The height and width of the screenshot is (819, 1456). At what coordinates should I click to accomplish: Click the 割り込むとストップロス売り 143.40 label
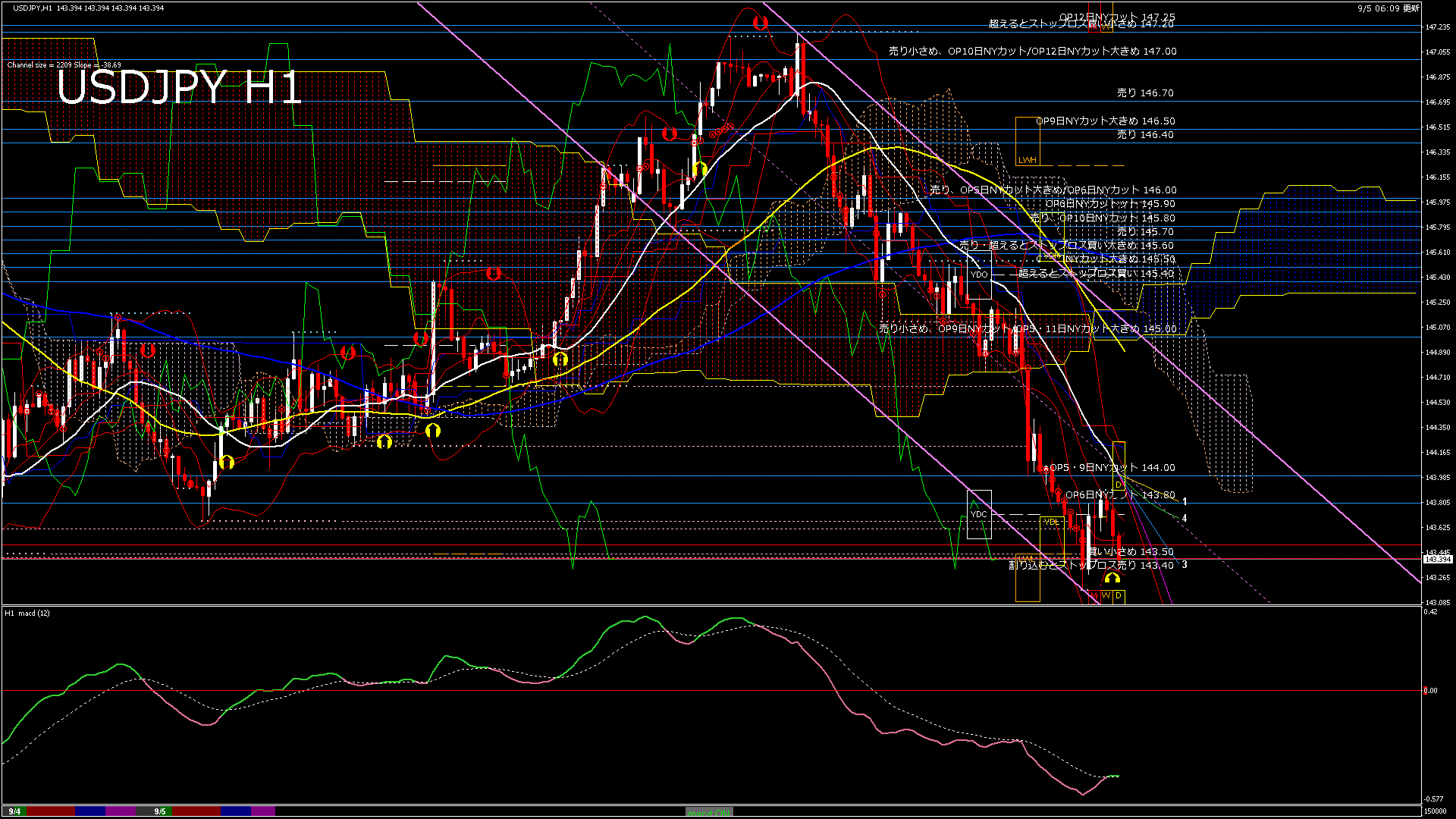[1091, 566]
